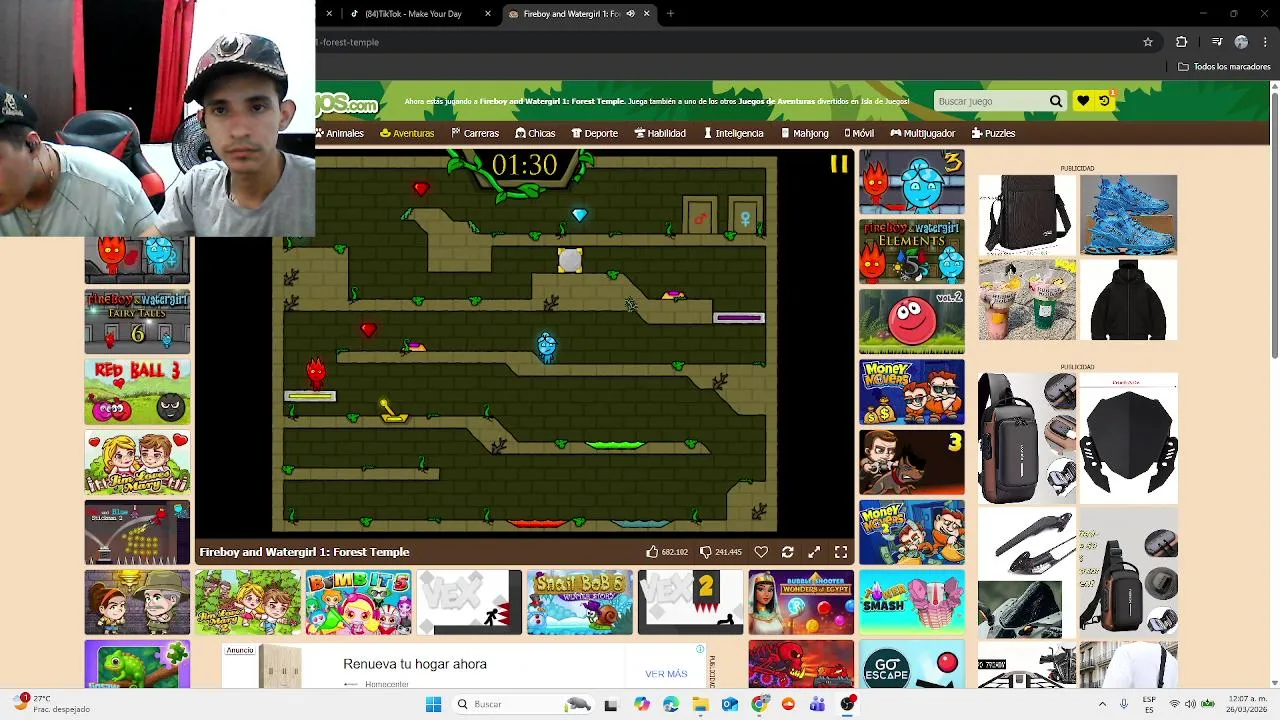Open Bubble Shooter Wonders of Egypt thumbnail
The width and height of the screenshot is (1280, 720).
click(801, 602)
